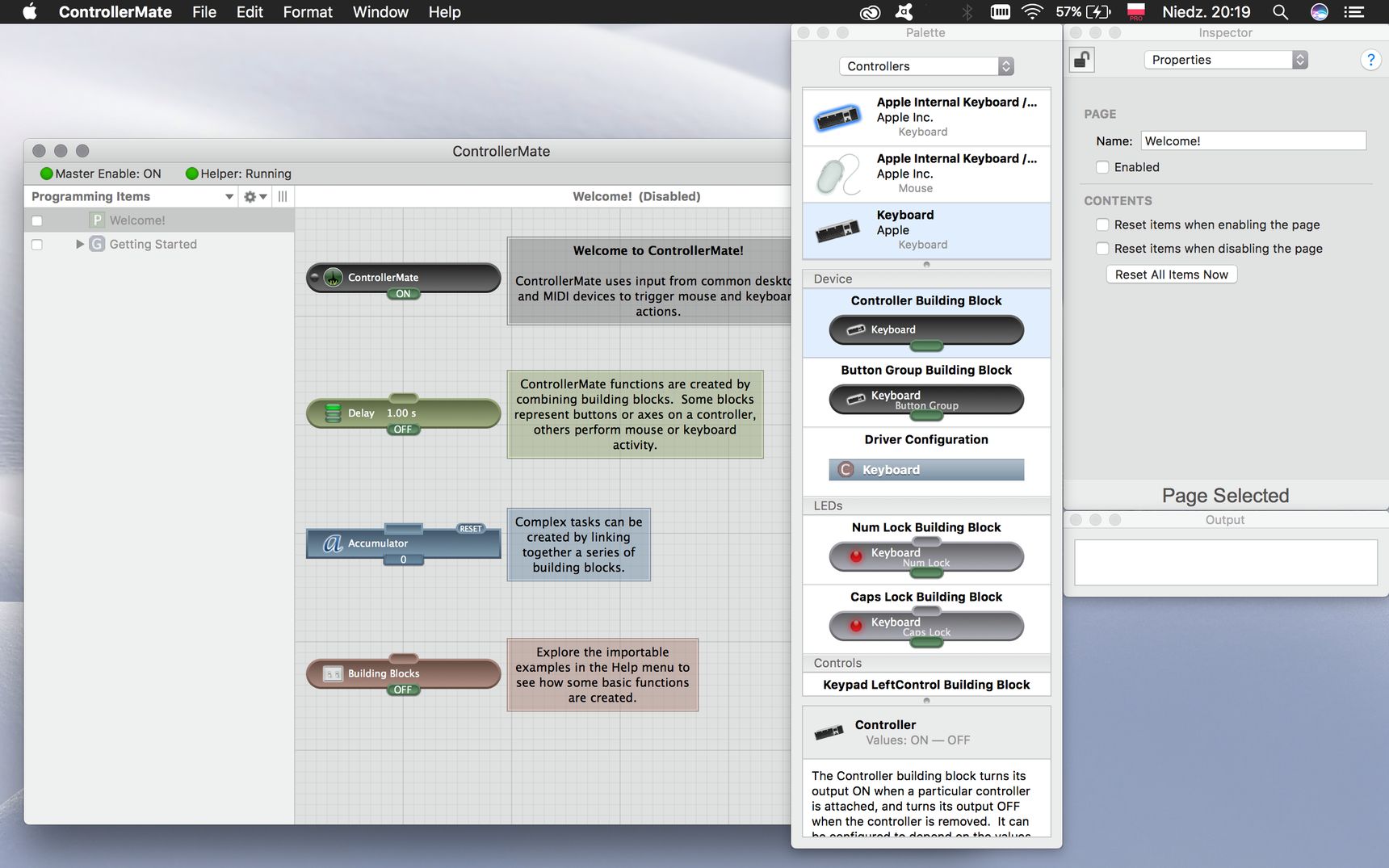This screenshot has height=868, width=1389.
Task: Open Inspector help question mark
Action: click(x=1370, y=60)
